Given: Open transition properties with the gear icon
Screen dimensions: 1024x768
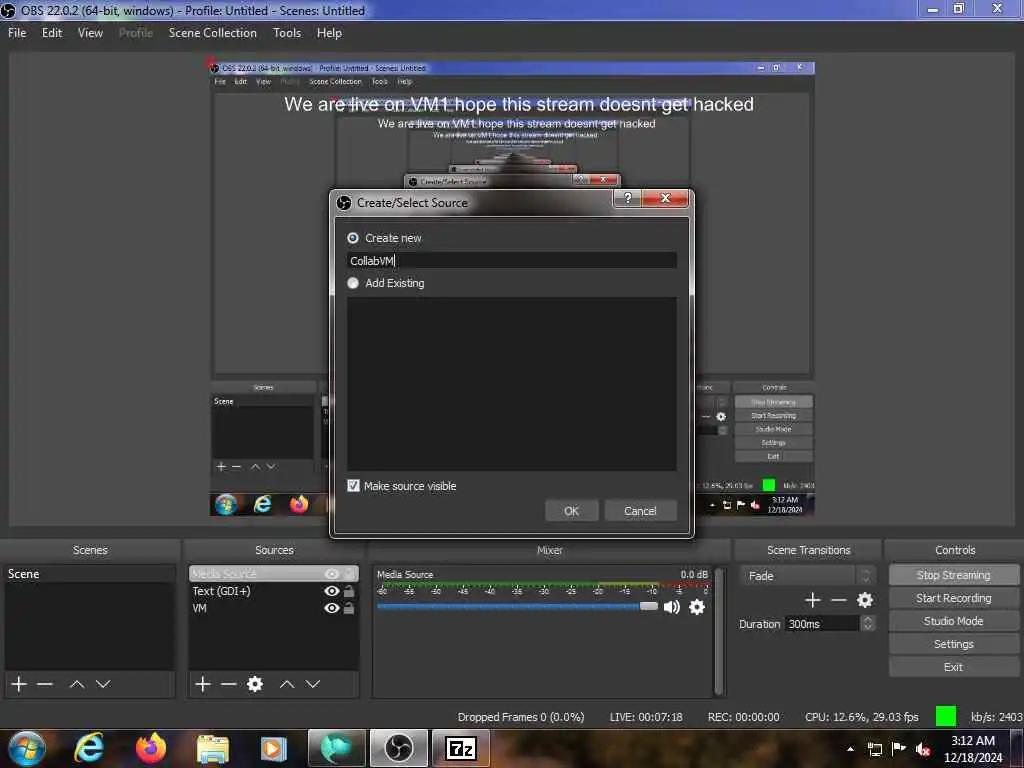Looking at the screenshot, I should (x=865, y=600).
